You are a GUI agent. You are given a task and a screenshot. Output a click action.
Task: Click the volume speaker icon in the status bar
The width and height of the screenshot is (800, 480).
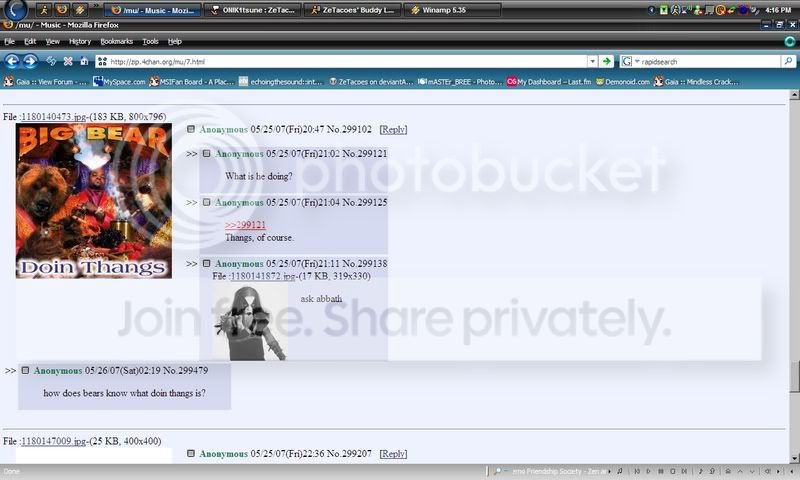[767, 471]
